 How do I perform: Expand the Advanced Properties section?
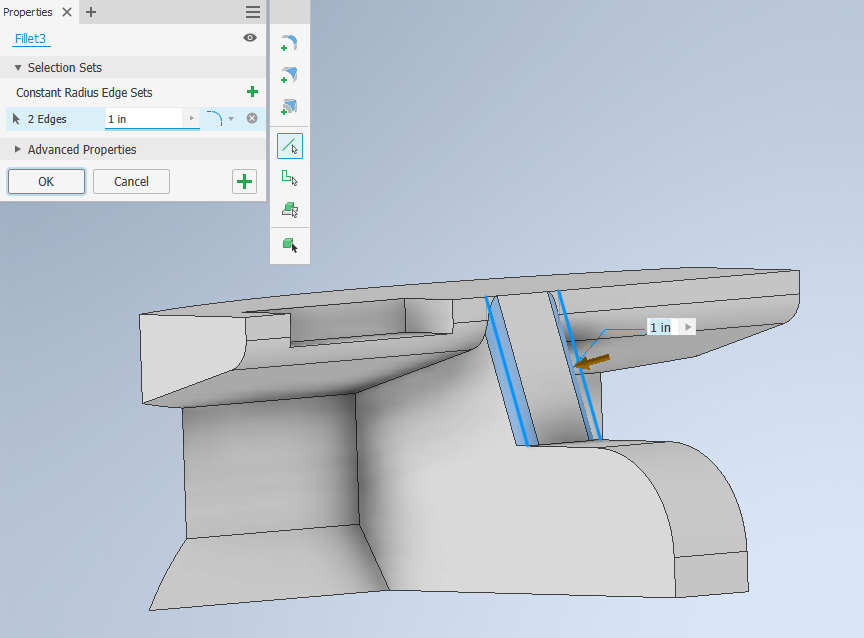tap(18, 149)
